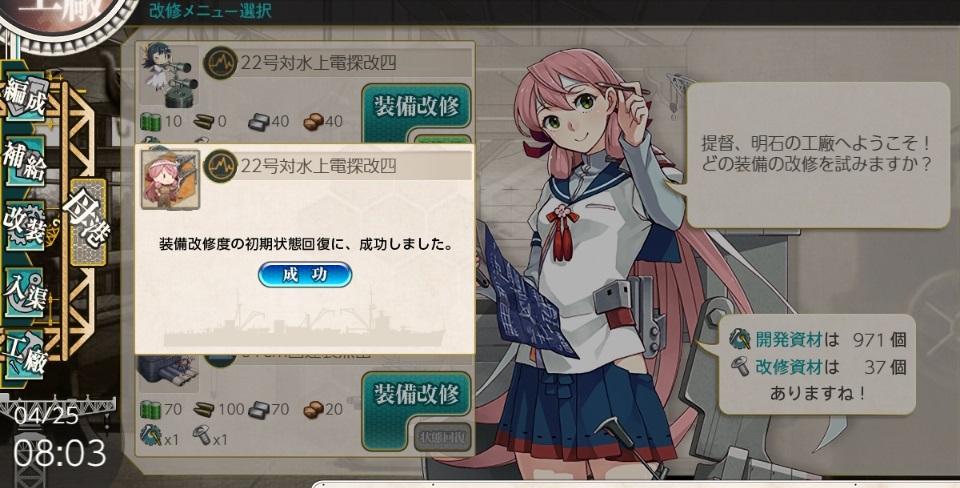Click the 改修メニュー選択 header title
Image resolution: width=960 pixels, height=488 pixels.
211,11
